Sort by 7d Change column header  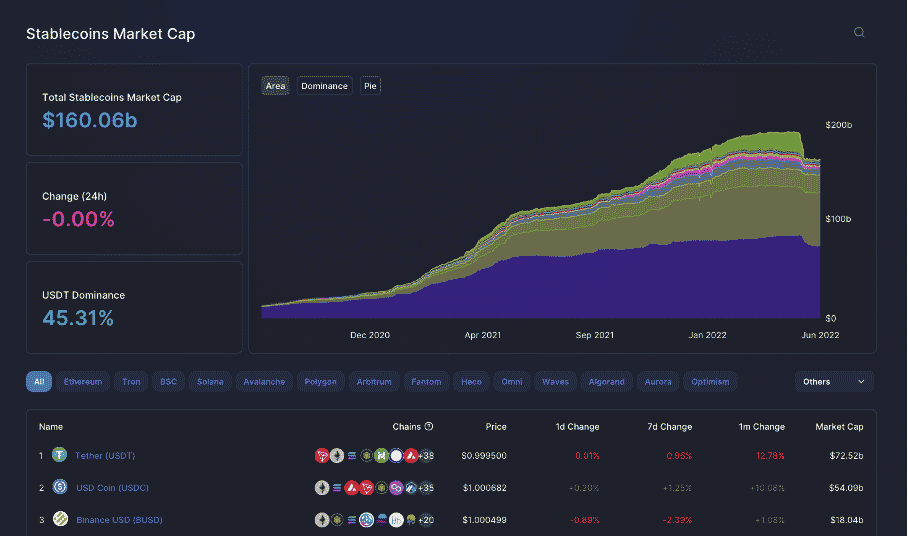669,427
